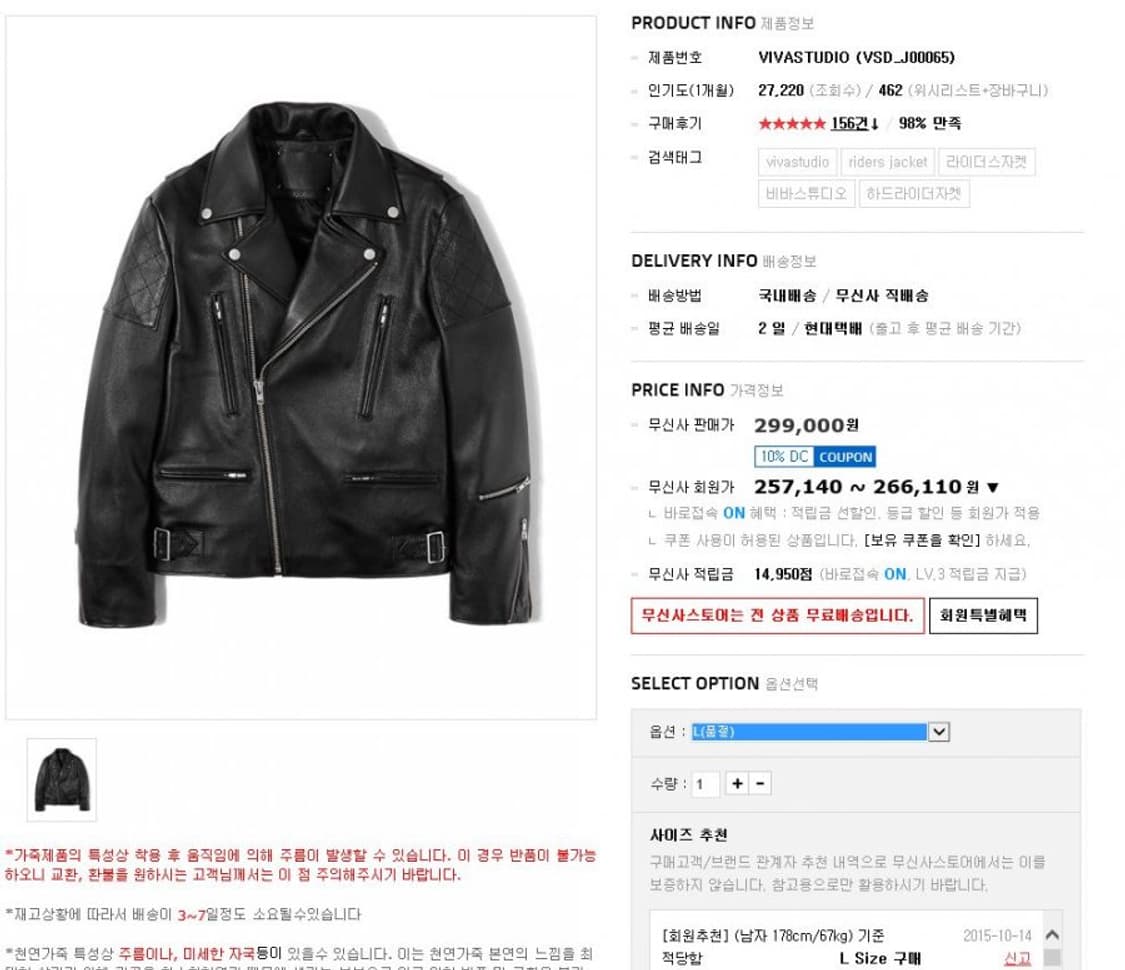Open the 회원특별혜택 button

(x=983, y=616)
